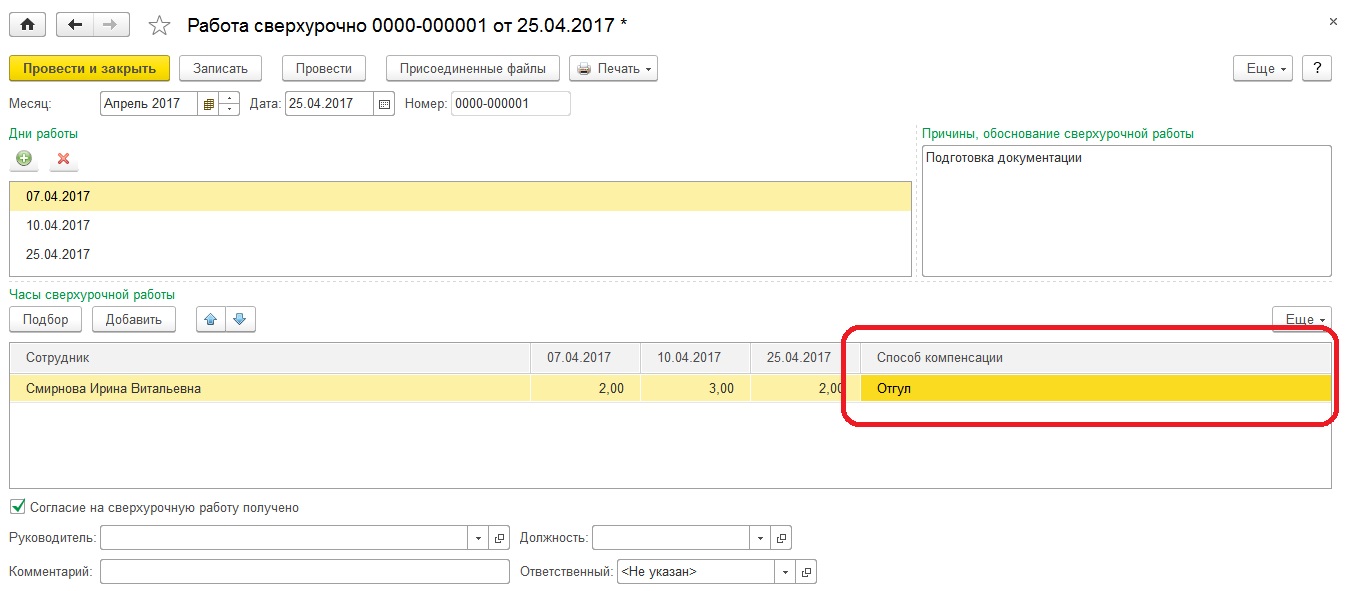Delete selected work day red cross

coord(63,158)
